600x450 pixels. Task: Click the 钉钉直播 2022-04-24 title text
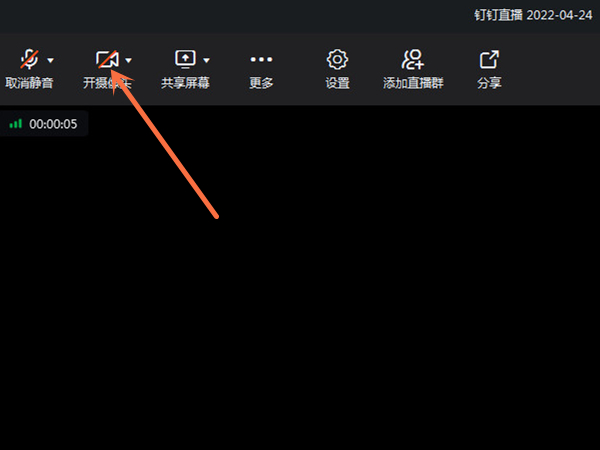pyautogui.click(x=533, y=15)
